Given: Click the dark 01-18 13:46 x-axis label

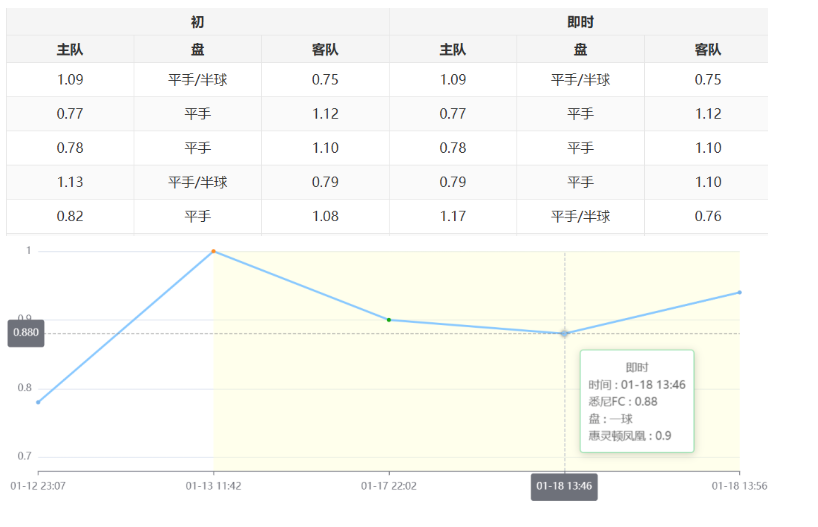Looking at the screenshot, I should point(565,486).
